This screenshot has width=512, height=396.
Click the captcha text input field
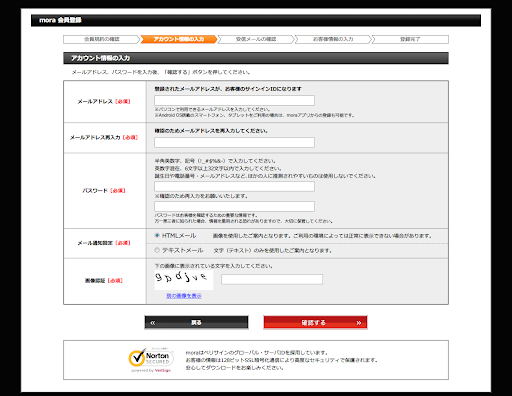tap(272, 279)
